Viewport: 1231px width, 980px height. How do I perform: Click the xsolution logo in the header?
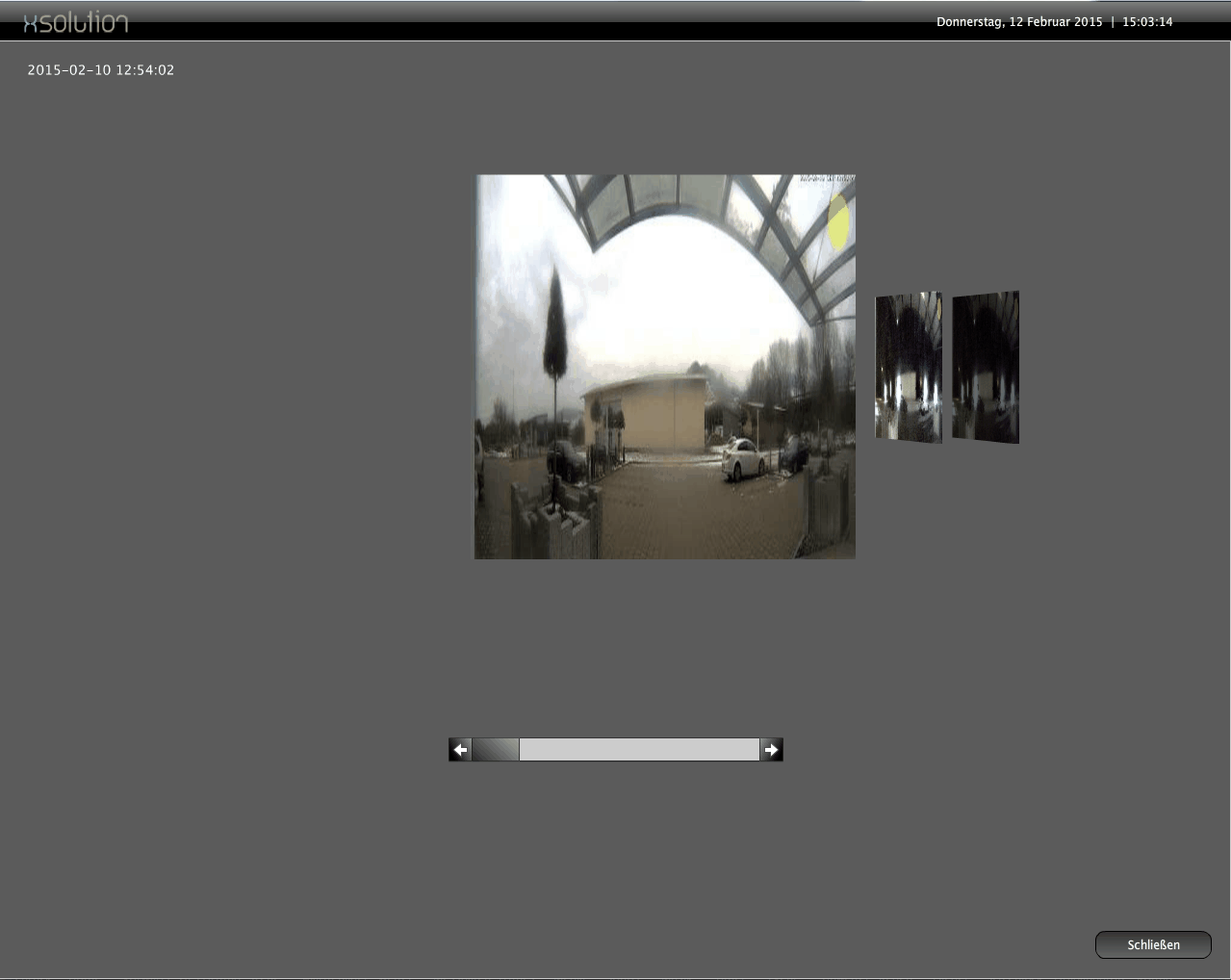click(x=76, y=23)
